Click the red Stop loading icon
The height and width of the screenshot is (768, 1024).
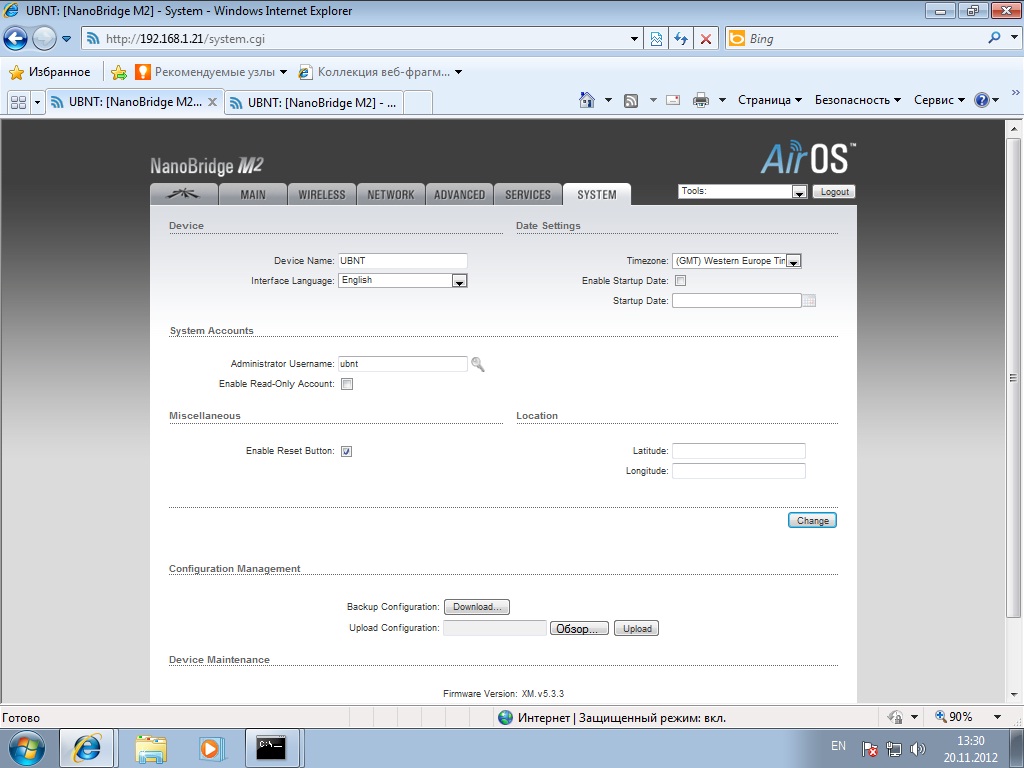[x=706, y=39]
